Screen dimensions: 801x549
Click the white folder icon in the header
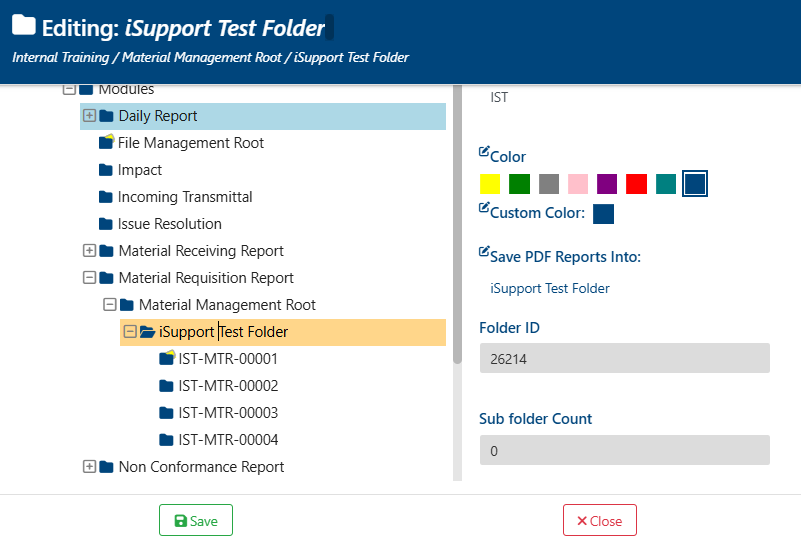(23, 25)
